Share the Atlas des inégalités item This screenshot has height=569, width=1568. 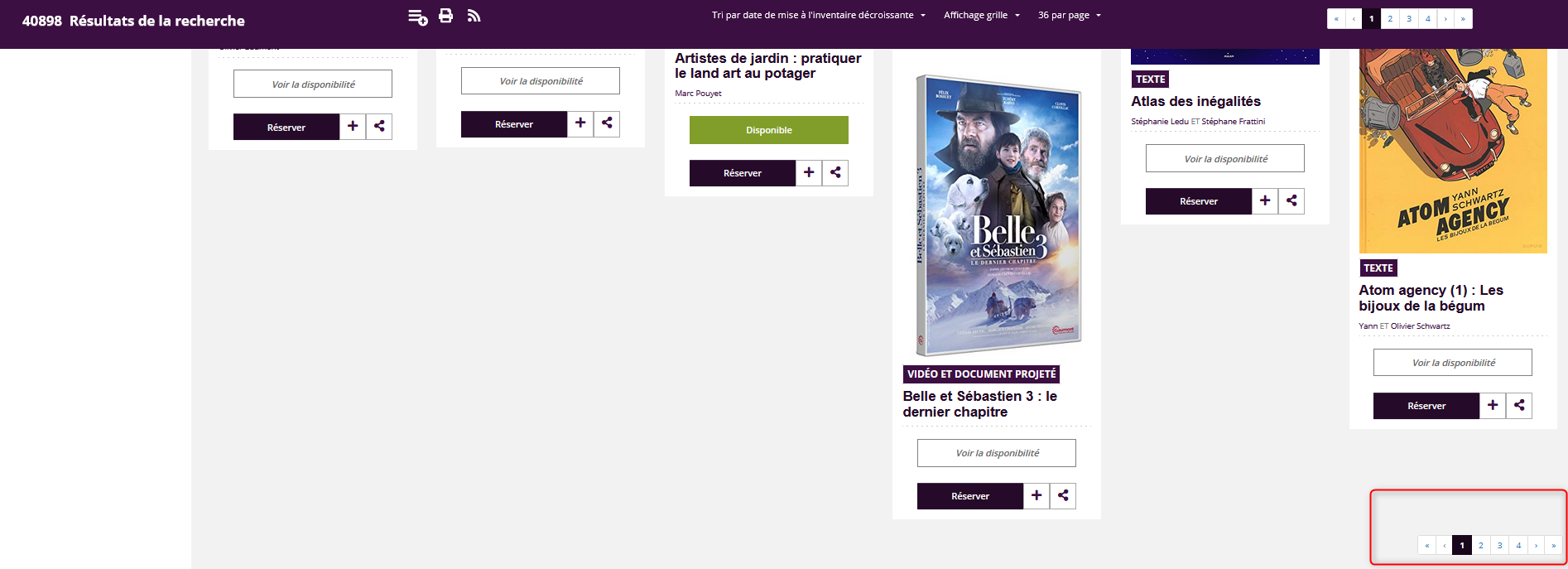[1291, 201]
